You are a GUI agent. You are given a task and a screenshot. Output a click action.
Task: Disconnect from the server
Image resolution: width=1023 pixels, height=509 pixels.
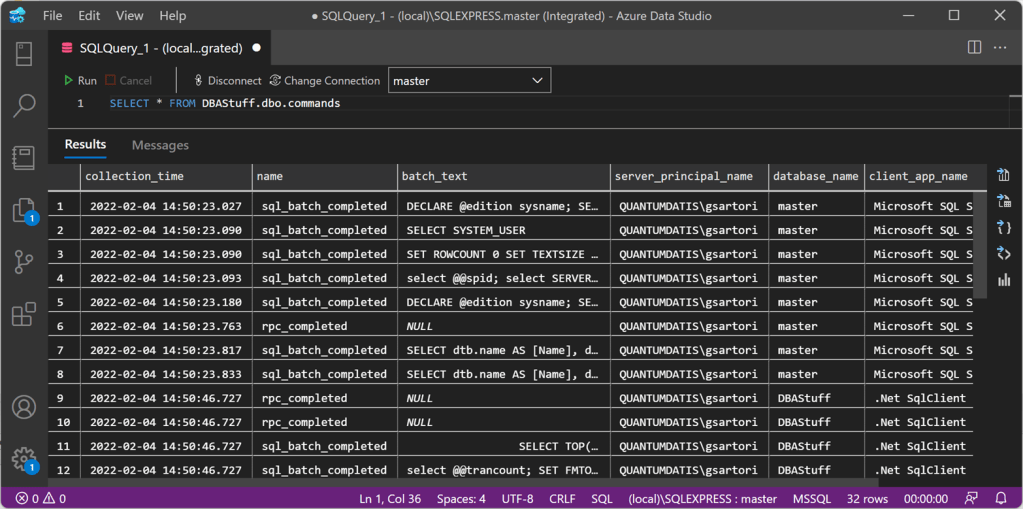click(227, 81)
